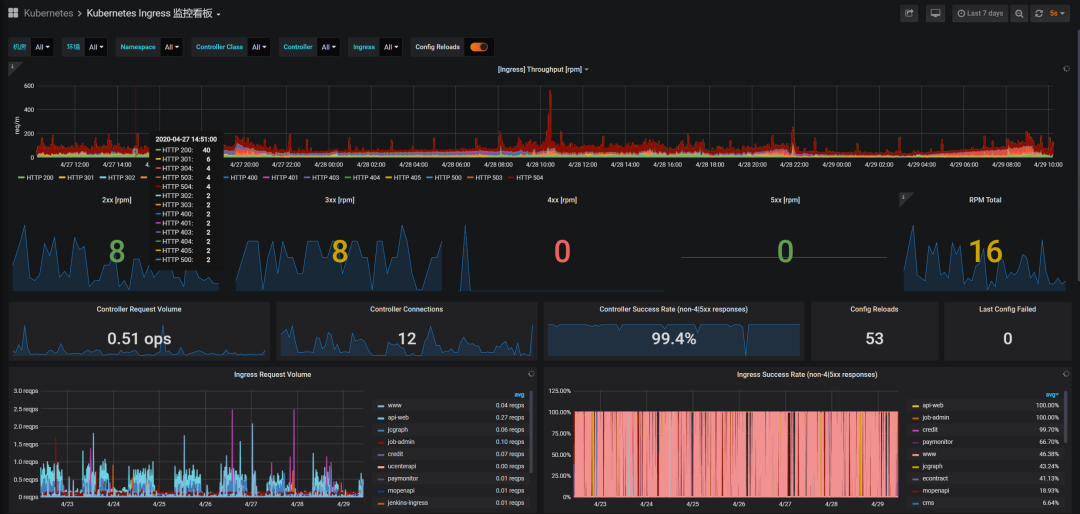Click the credit color swatch in Success Rate
1080x514 pixels.
pyautogui.click(x=915, y=430)
